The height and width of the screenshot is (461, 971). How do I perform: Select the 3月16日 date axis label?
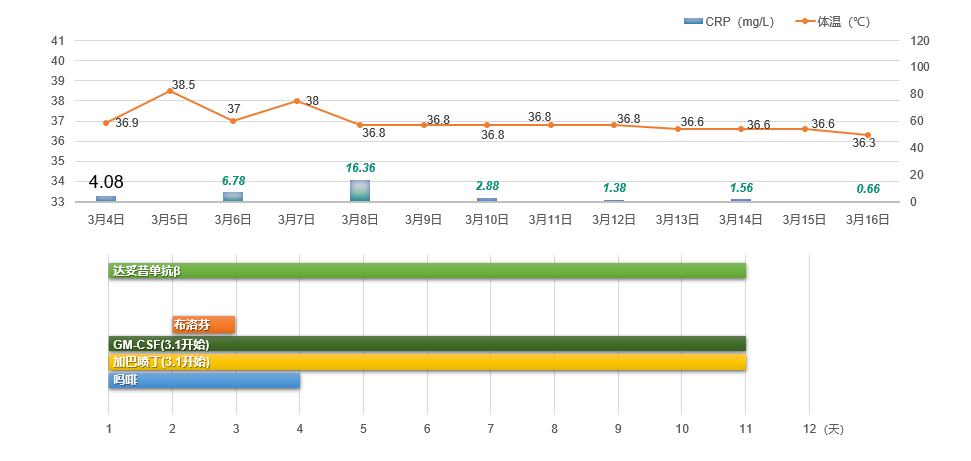tap(868, 220)
